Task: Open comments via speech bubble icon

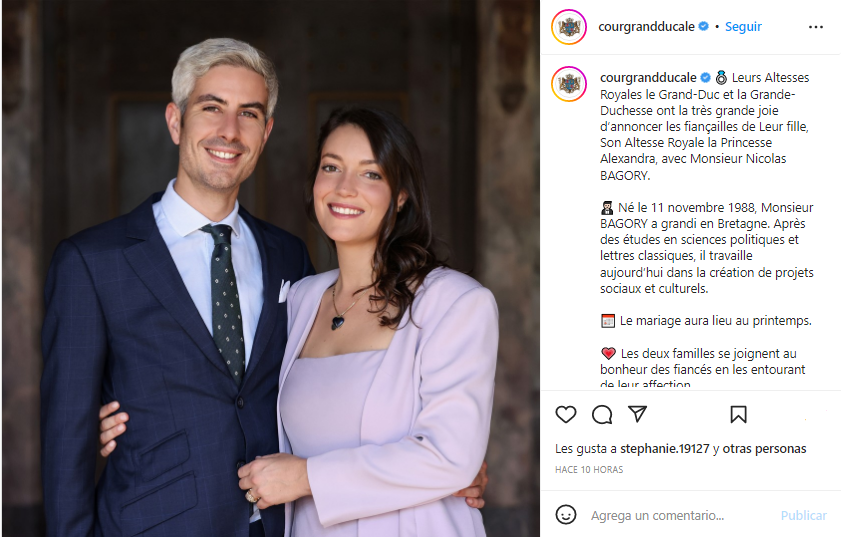Action: pos(602,414)
